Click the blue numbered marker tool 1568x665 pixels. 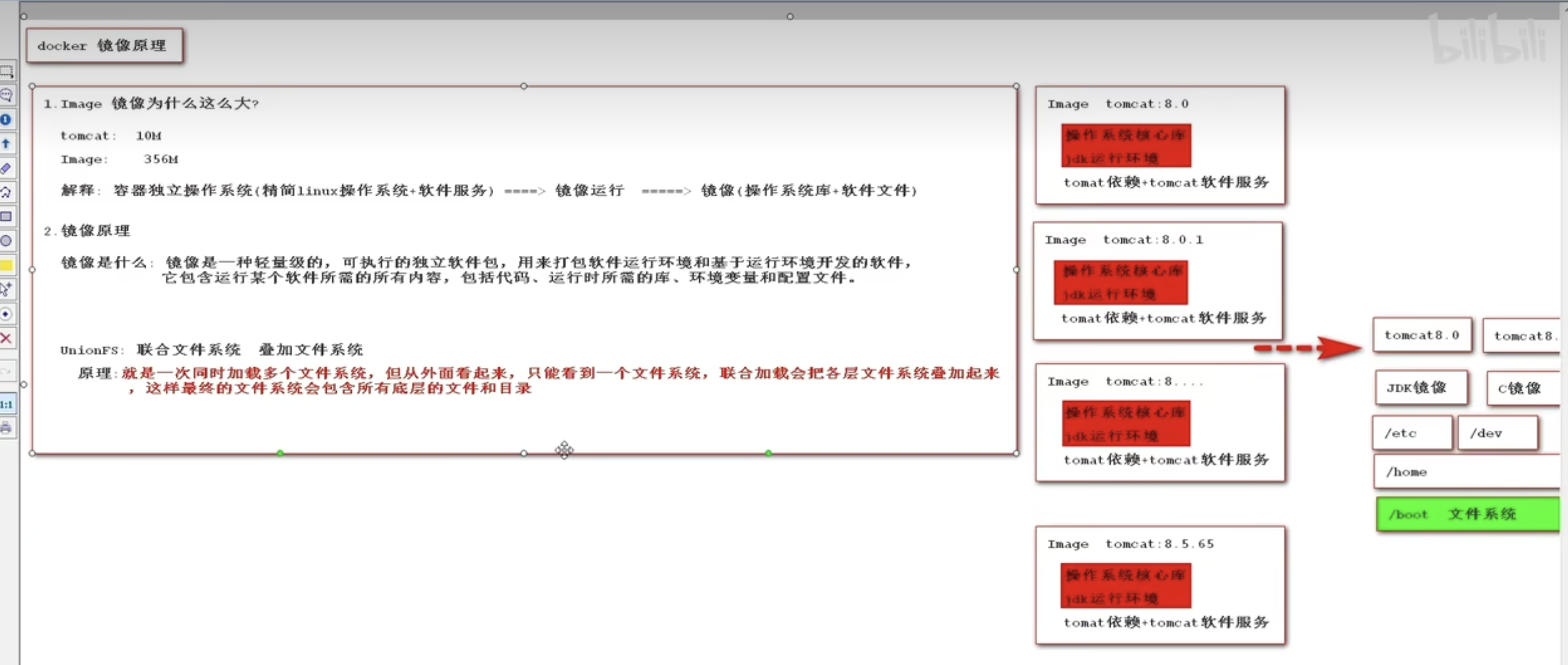6,120
